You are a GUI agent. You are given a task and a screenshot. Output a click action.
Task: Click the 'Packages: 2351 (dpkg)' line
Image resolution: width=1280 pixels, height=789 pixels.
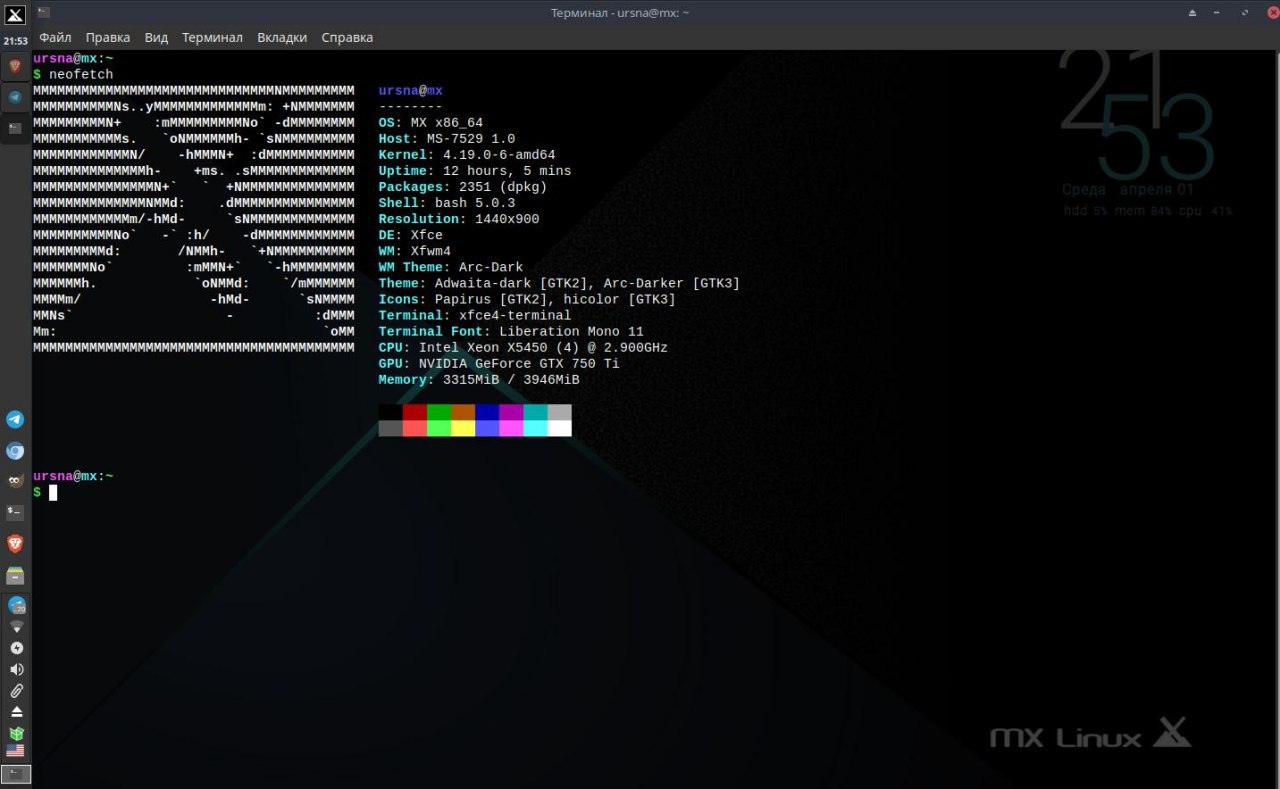pyautogui.click(x=463, y=186)
